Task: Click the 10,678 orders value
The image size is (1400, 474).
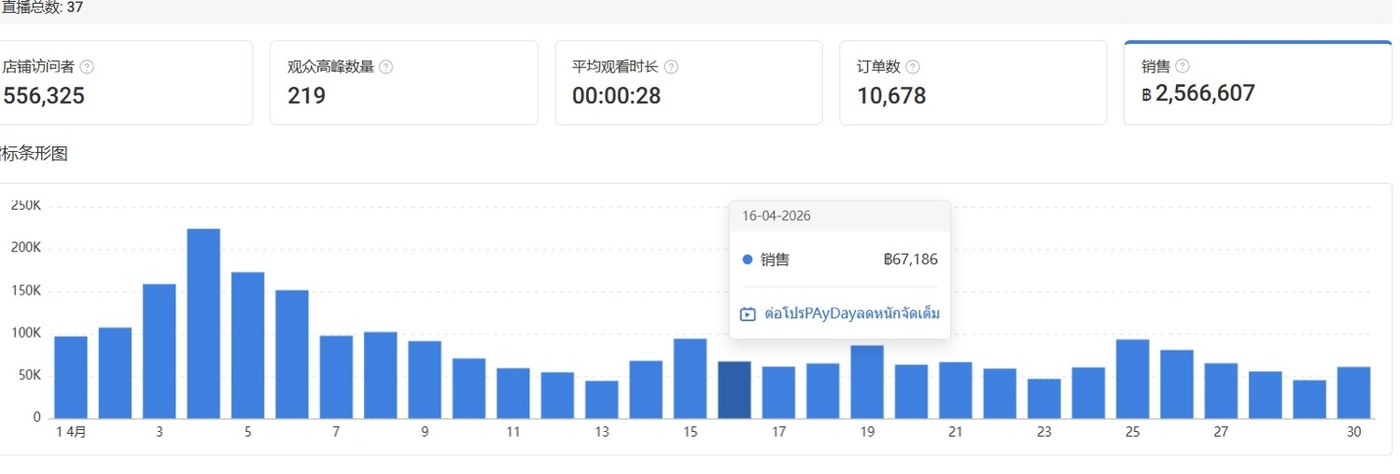Action: click(891, 96)
